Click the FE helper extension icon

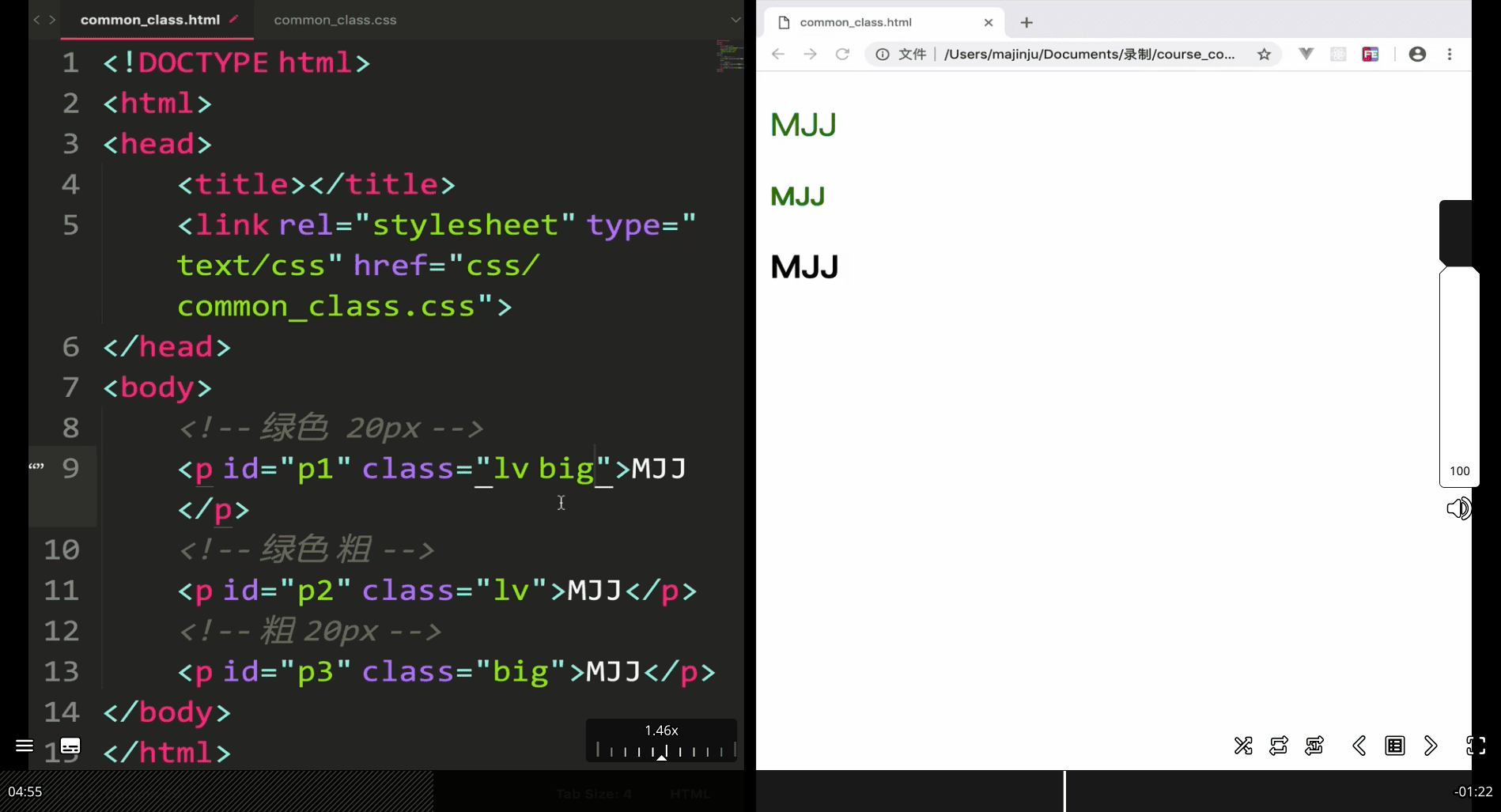pos(1371,54)
